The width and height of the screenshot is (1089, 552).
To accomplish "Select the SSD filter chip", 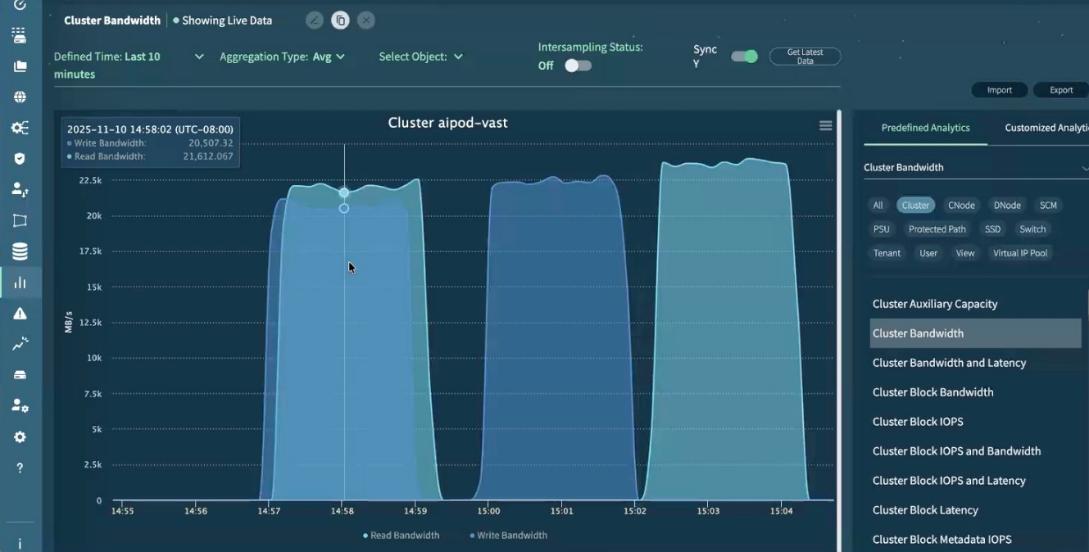I will click(992, 229).
